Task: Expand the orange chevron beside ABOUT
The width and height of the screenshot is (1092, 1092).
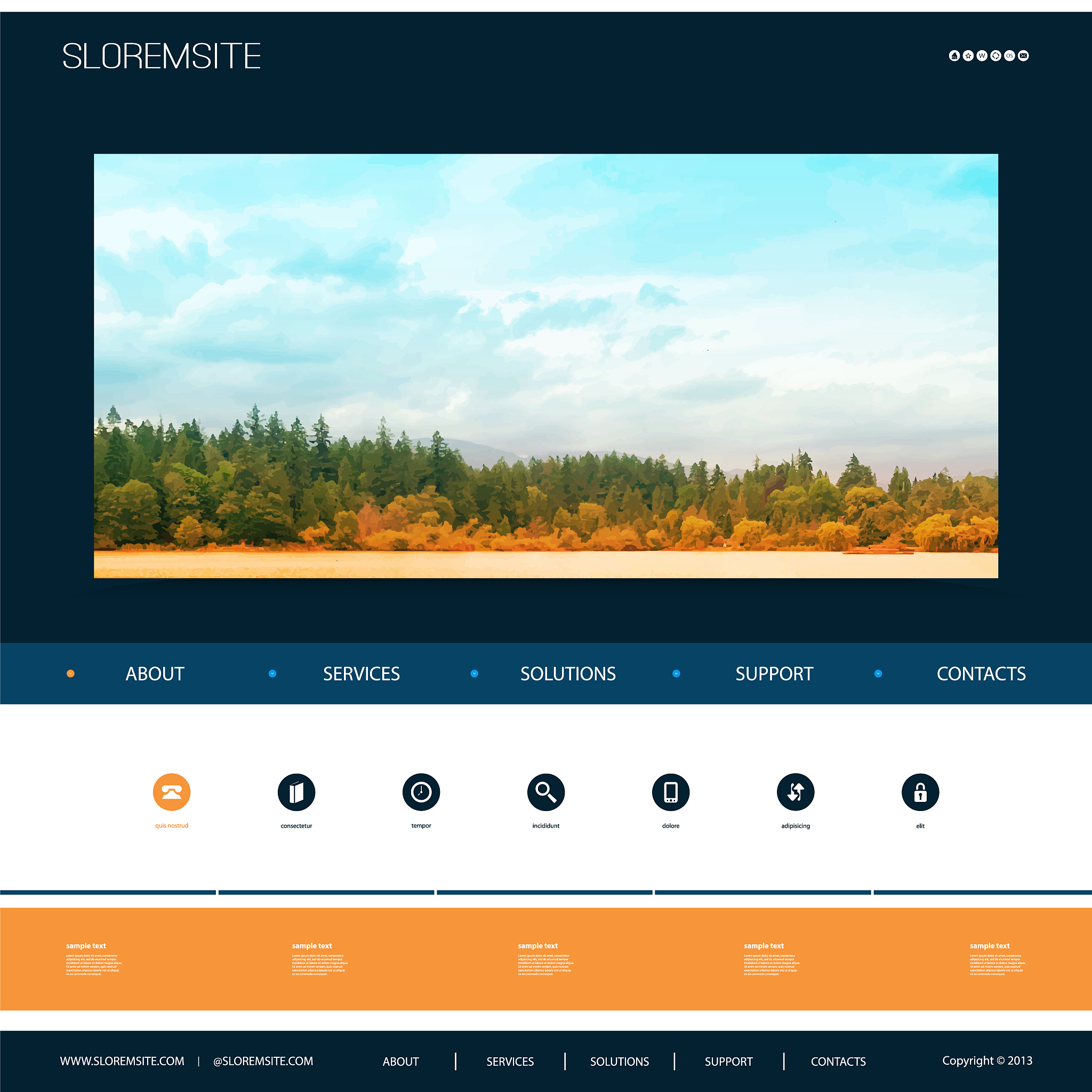Action: pos(71,673)
